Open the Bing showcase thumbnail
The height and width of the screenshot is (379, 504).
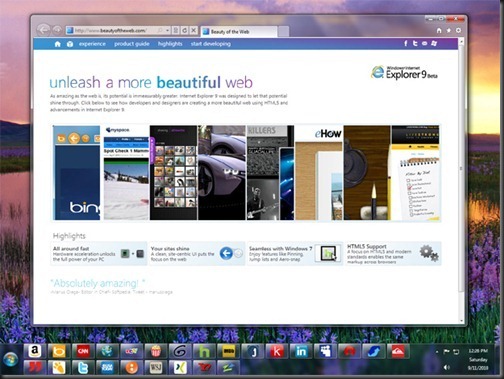(x=77, y=173)
